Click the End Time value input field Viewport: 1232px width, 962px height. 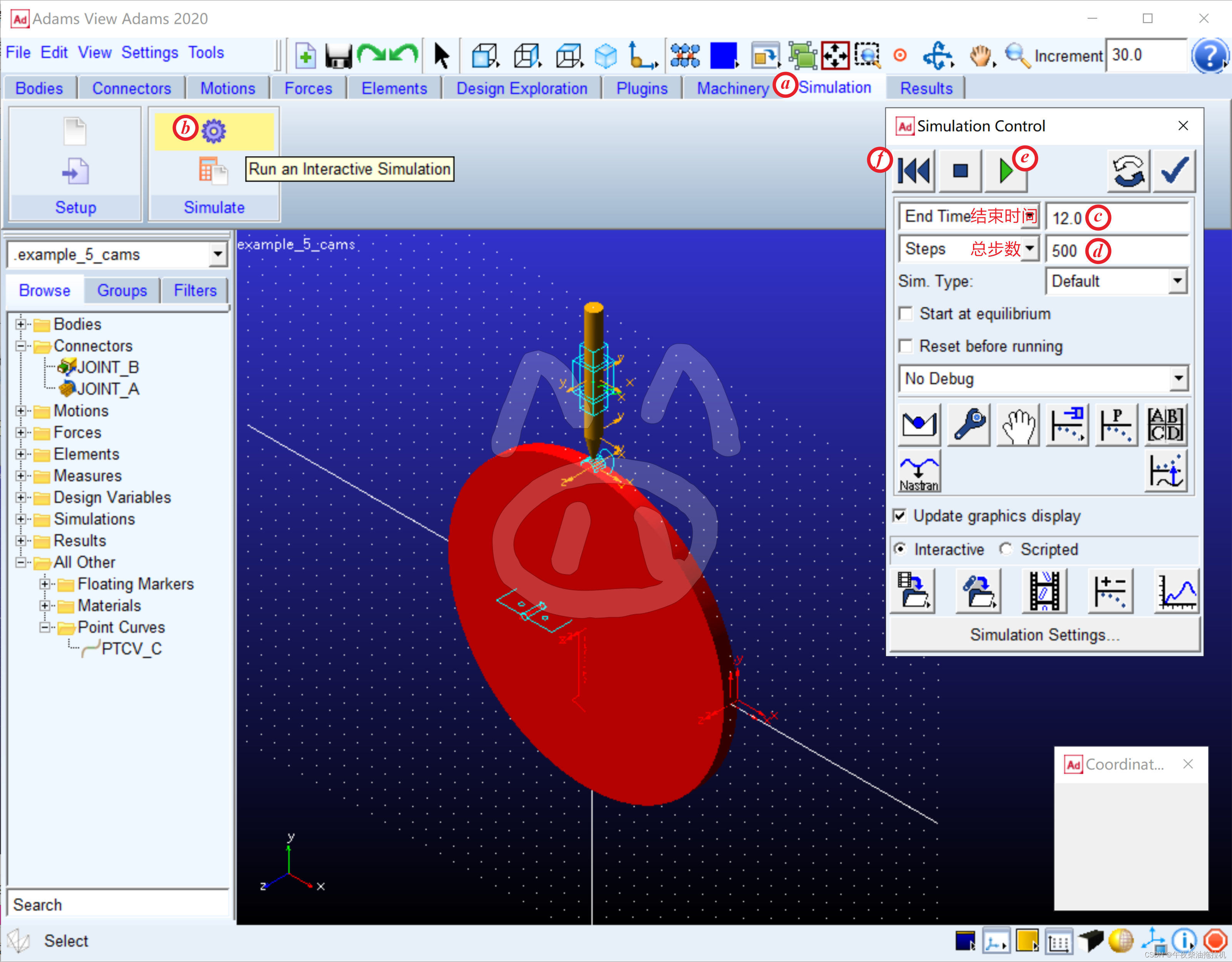pyautogui.click(x=1145, y=218)
